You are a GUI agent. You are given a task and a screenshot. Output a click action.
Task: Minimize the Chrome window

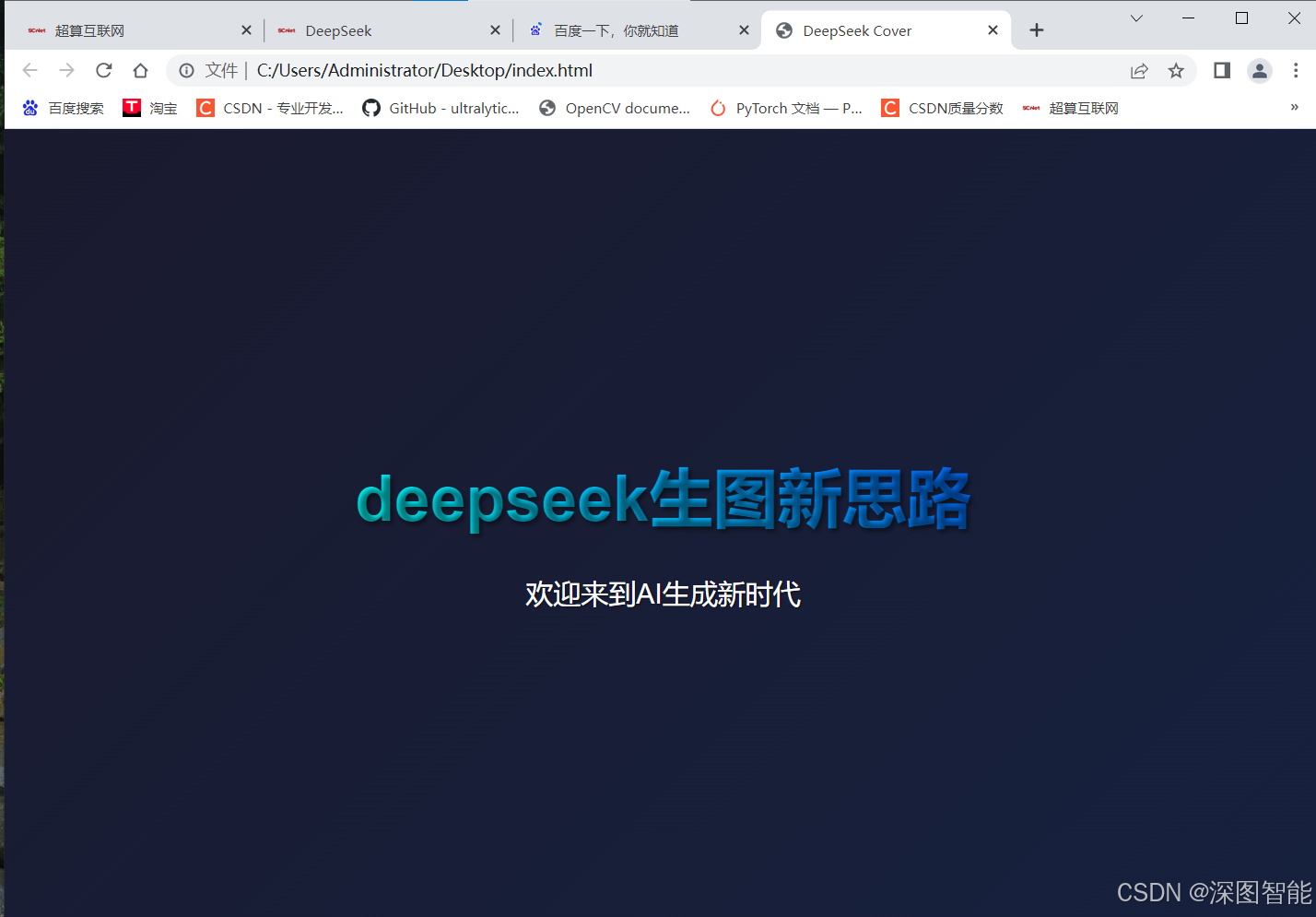[x=1188, y=18]
